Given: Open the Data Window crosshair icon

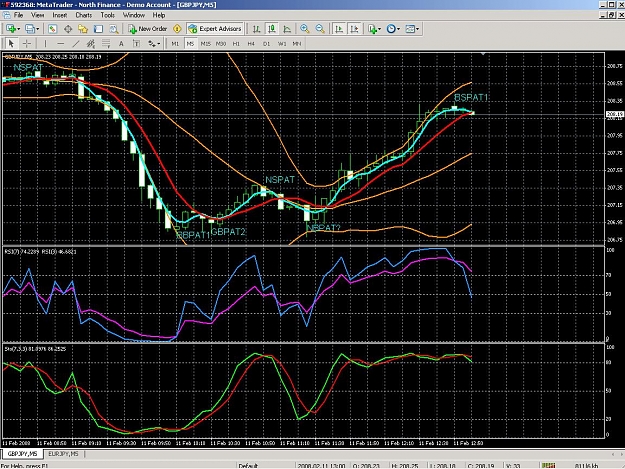Looking at the screenshot, I should click(x=68, y=29).
